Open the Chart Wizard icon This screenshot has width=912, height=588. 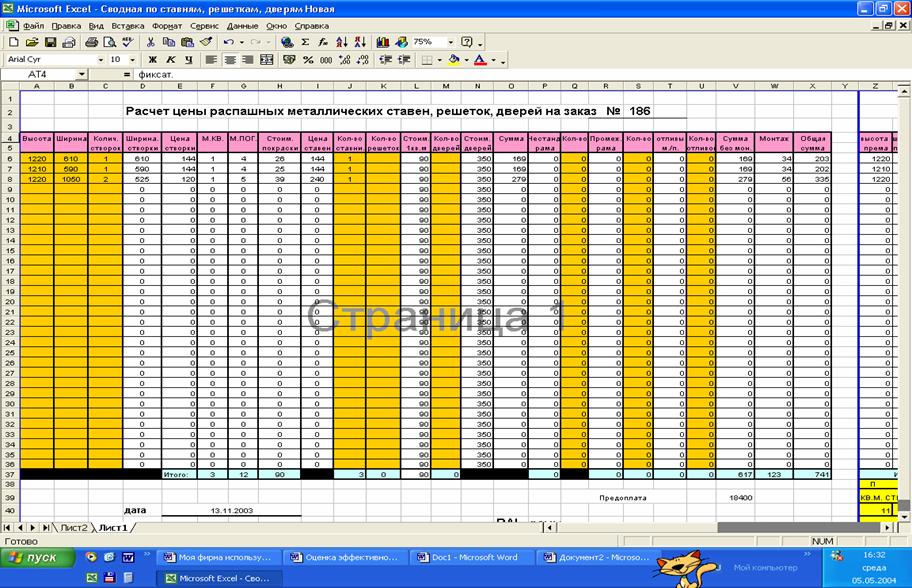(x=383, y=43)
